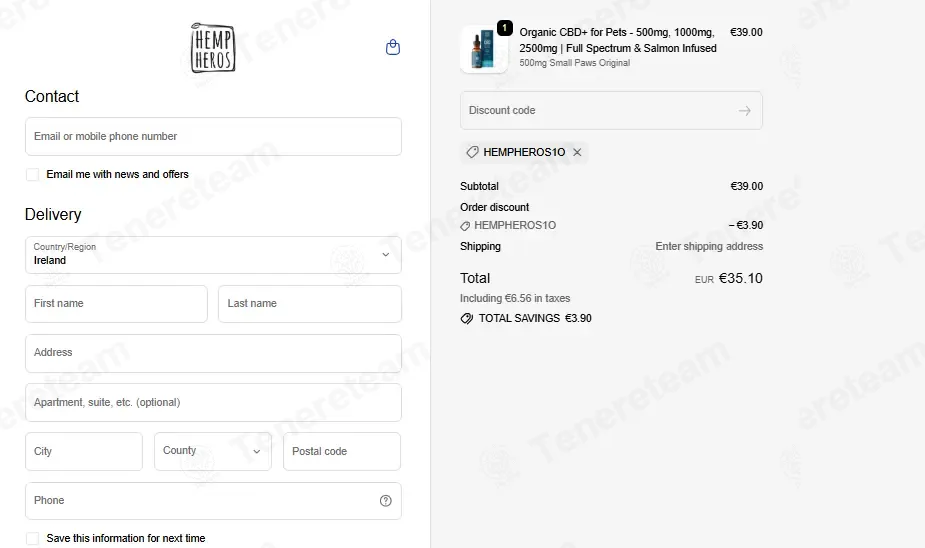Focus the Email or mobile phone number field
Image resolution: width=925 pixels, height=548 pixels.
click(213, 136)
